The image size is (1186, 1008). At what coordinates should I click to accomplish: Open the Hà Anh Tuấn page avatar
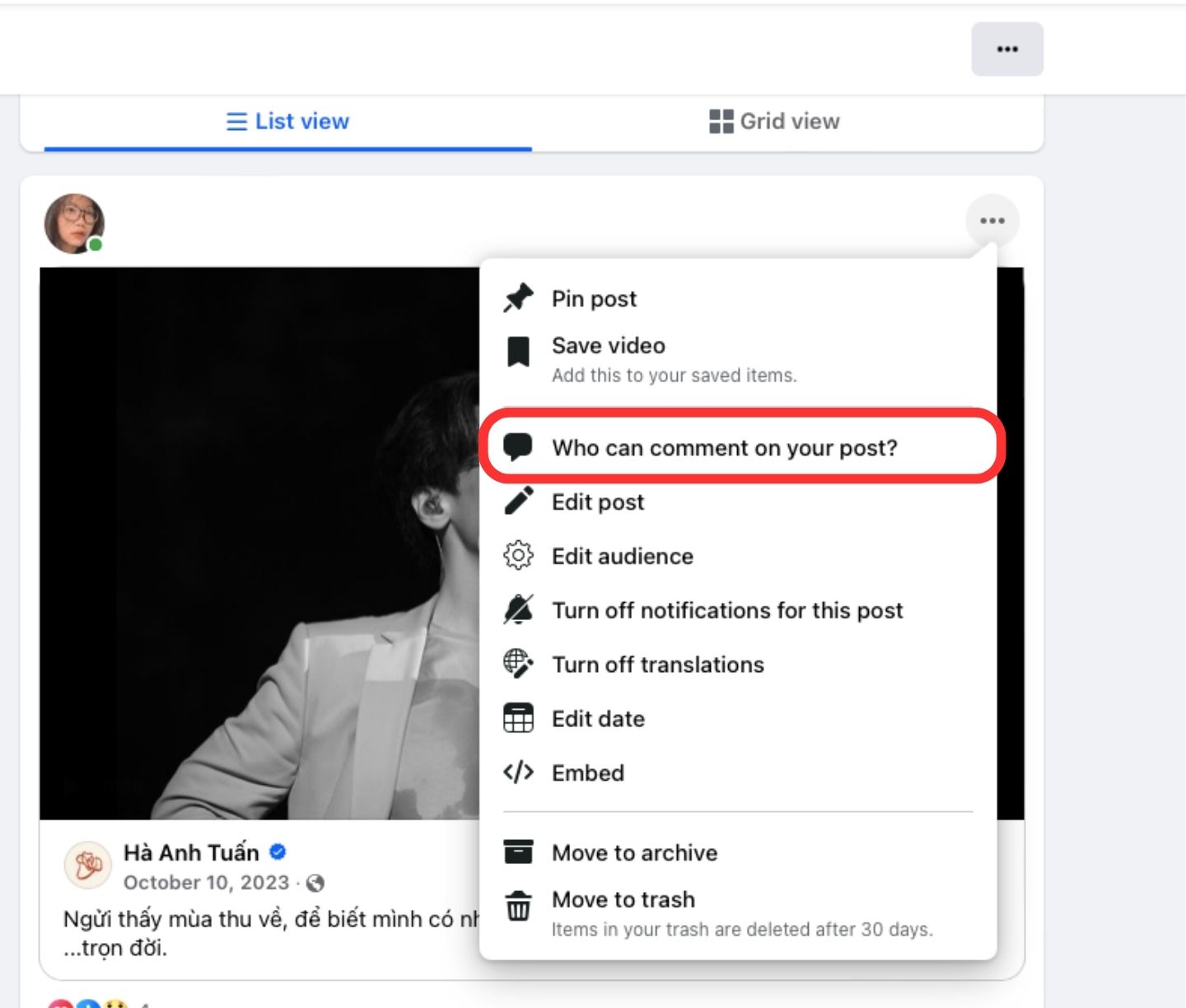point(87,866)
